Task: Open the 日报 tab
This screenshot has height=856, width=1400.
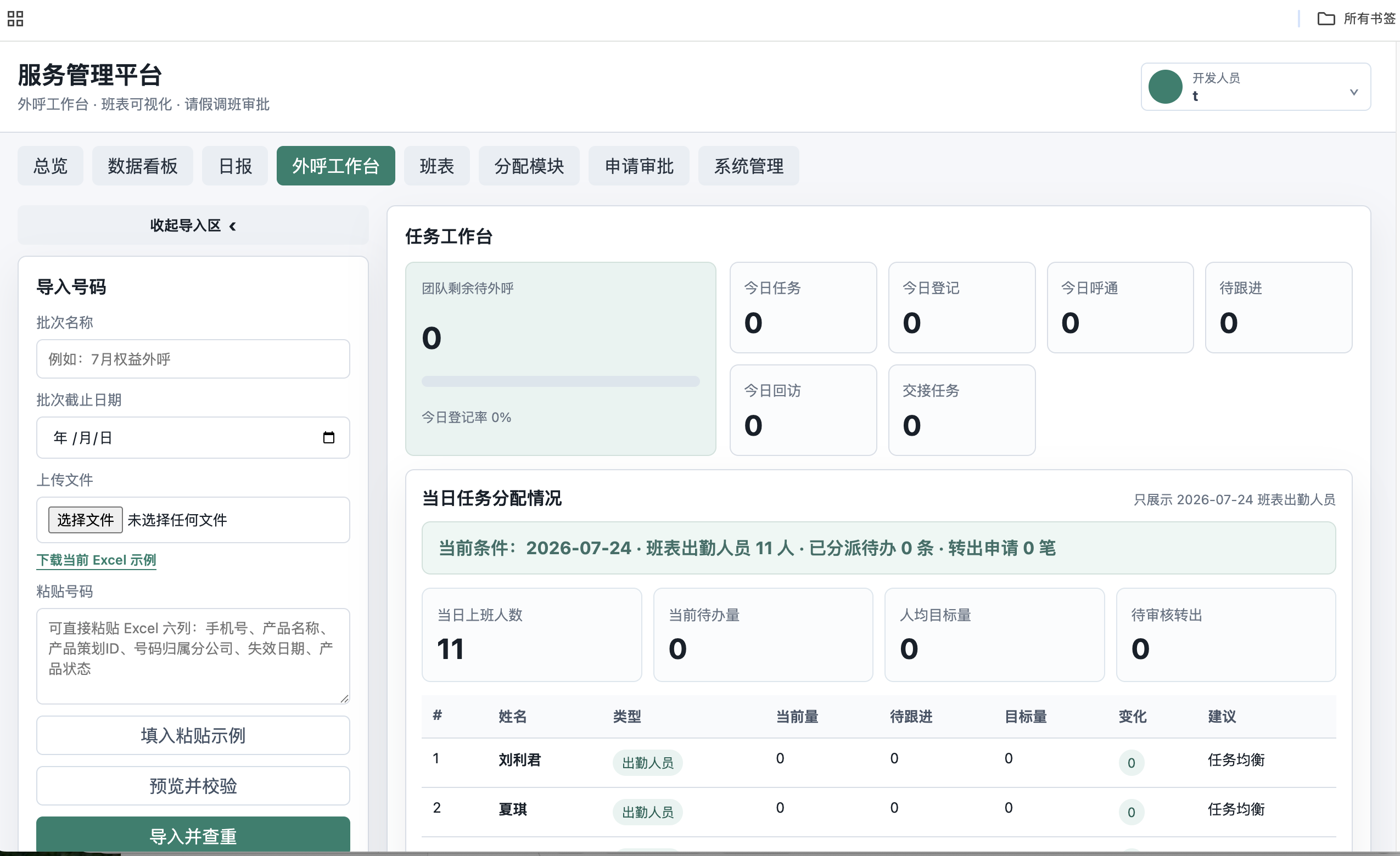Action: [x=234, y=166]
